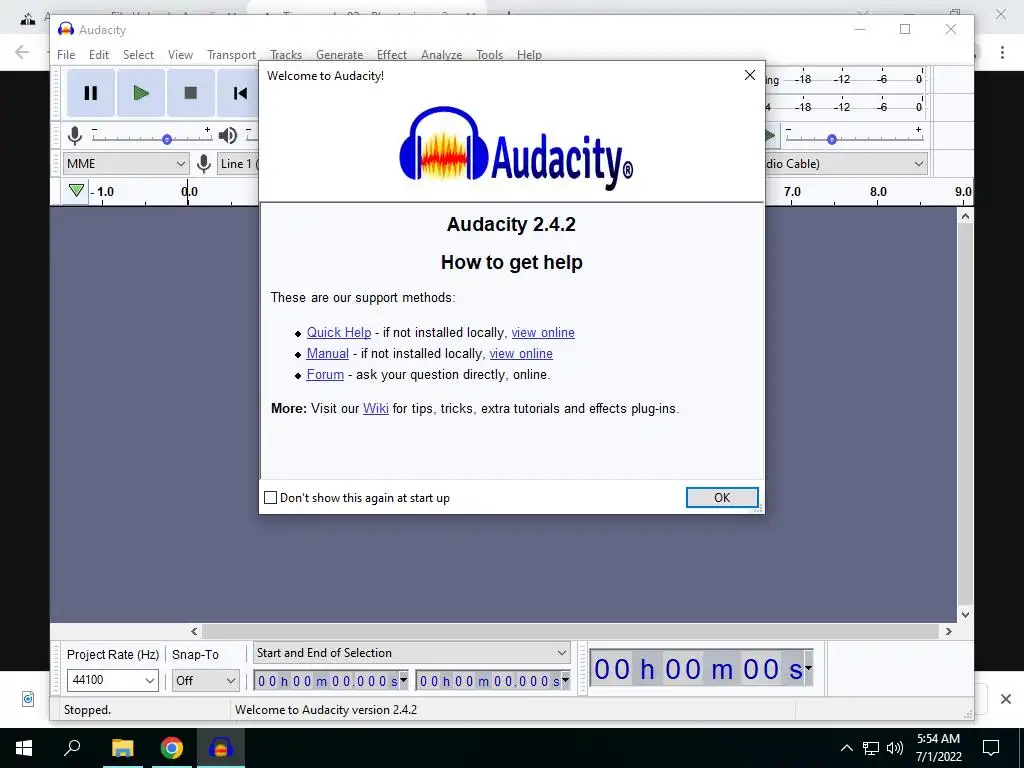
Task: Start playback with the green Play button
Action: pyautogui.click(x=140, y=93)
